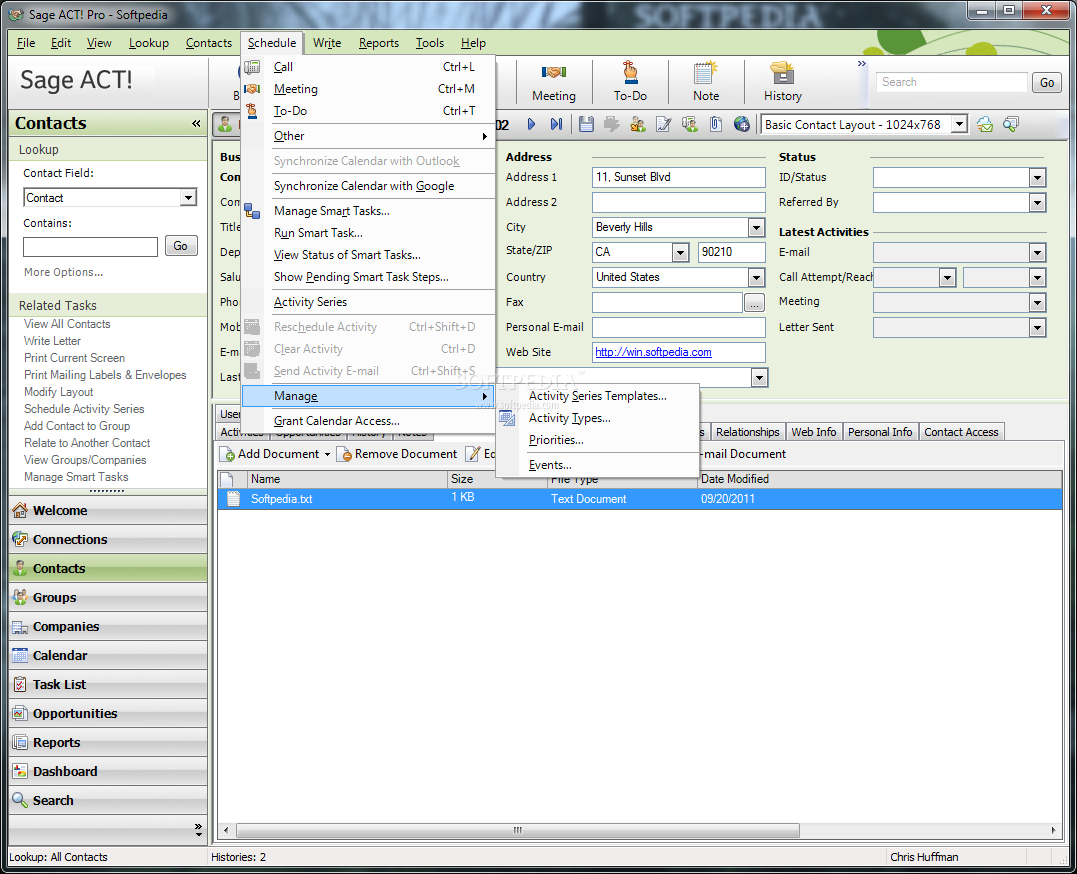The height and width of the screenshot is (874, 1077).
Task: Open Welcome in the navigation bar
Action: 109,511
